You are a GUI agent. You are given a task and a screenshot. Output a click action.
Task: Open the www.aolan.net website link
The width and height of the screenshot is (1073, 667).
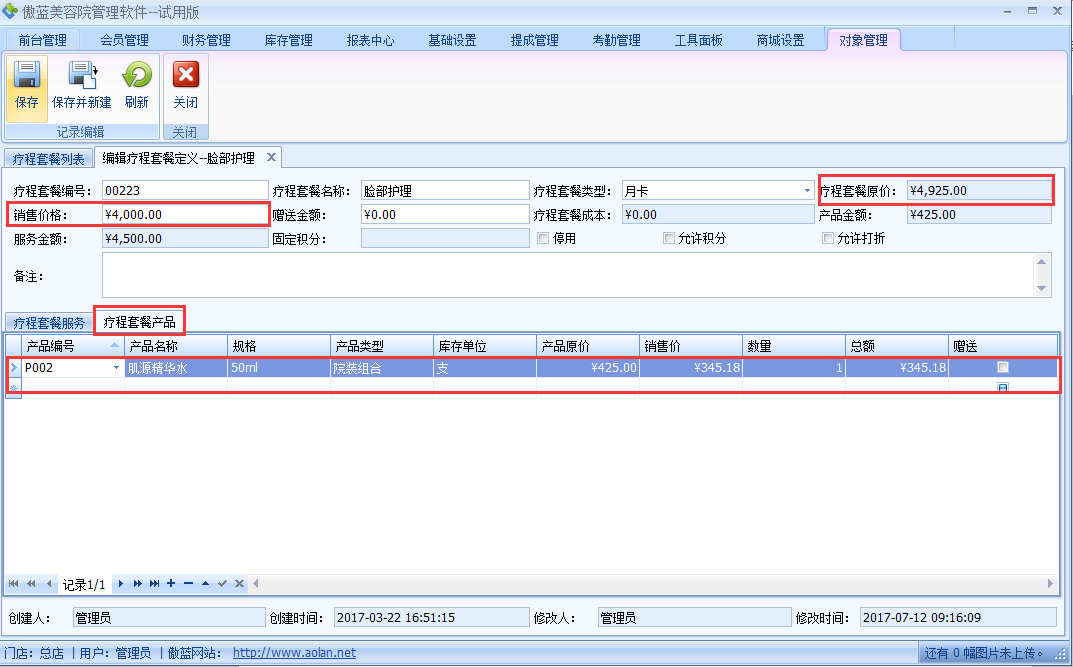click(294, 653)
